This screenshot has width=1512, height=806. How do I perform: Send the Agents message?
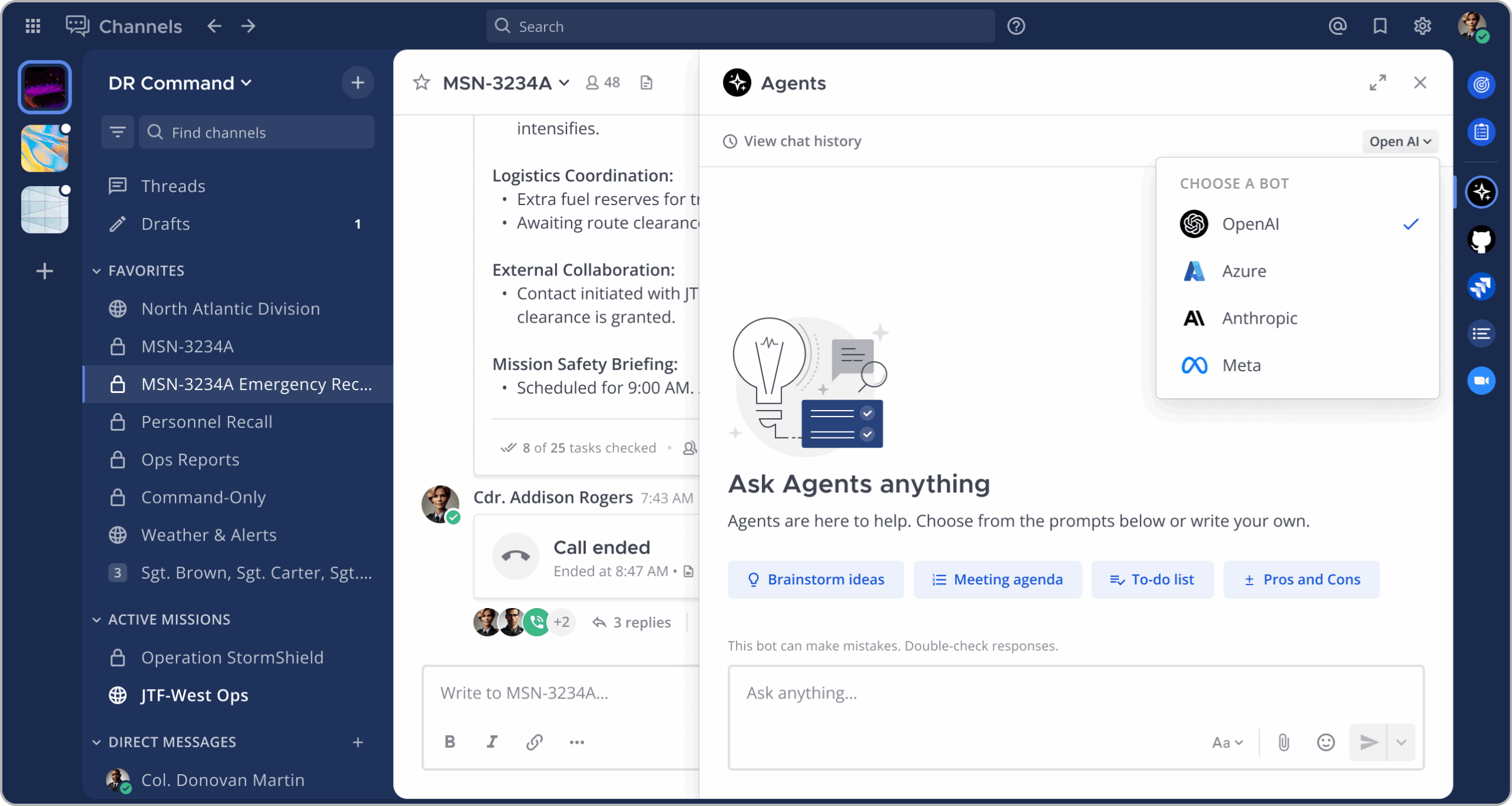pyautogui.click(x=1368, y=742)
